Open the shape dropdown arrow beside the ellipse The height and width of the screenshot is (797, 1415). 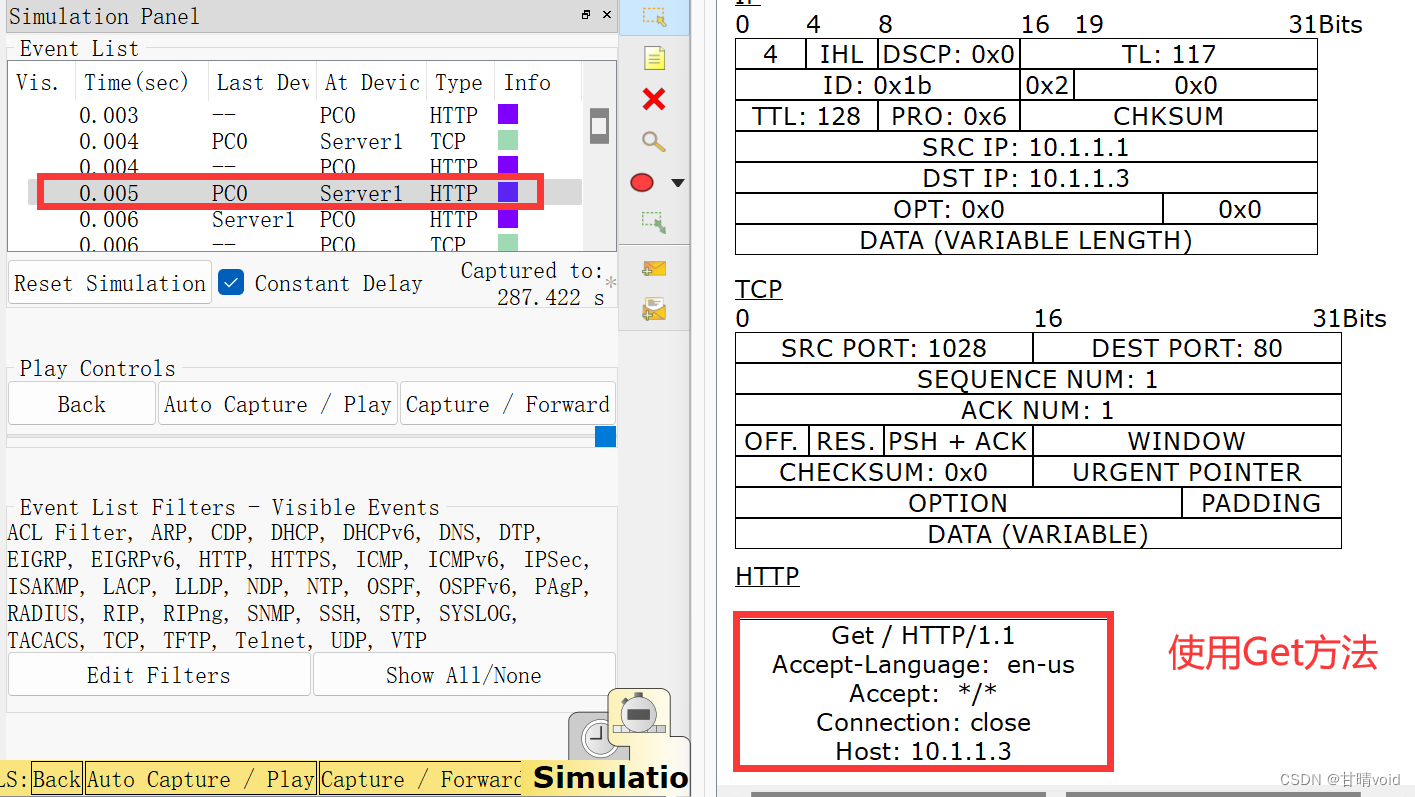pyautogui.click(x=678, y=183)
